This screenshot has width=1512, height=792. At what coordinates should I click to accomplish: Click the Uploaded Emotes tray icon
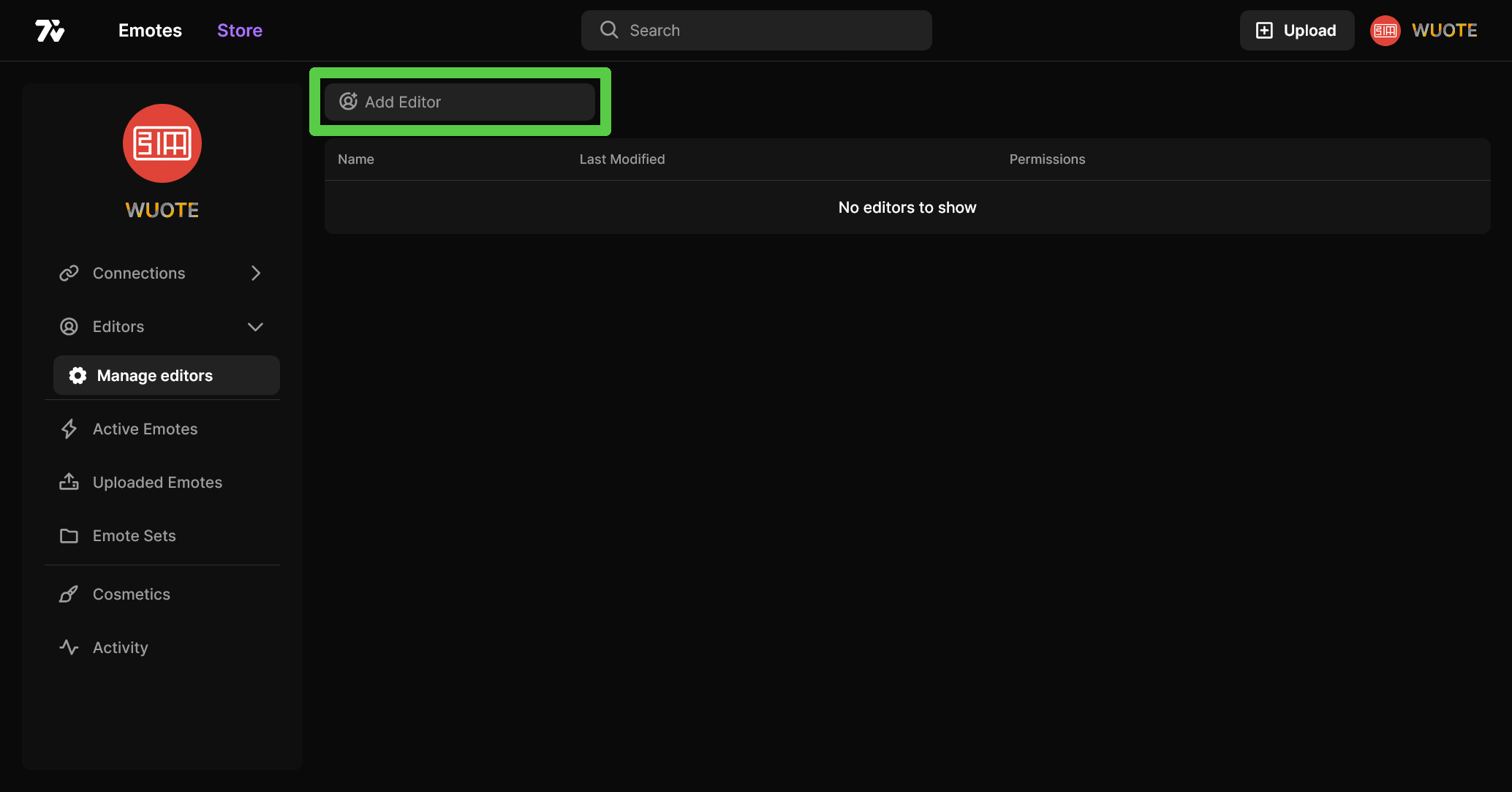[x=69, y=483]
